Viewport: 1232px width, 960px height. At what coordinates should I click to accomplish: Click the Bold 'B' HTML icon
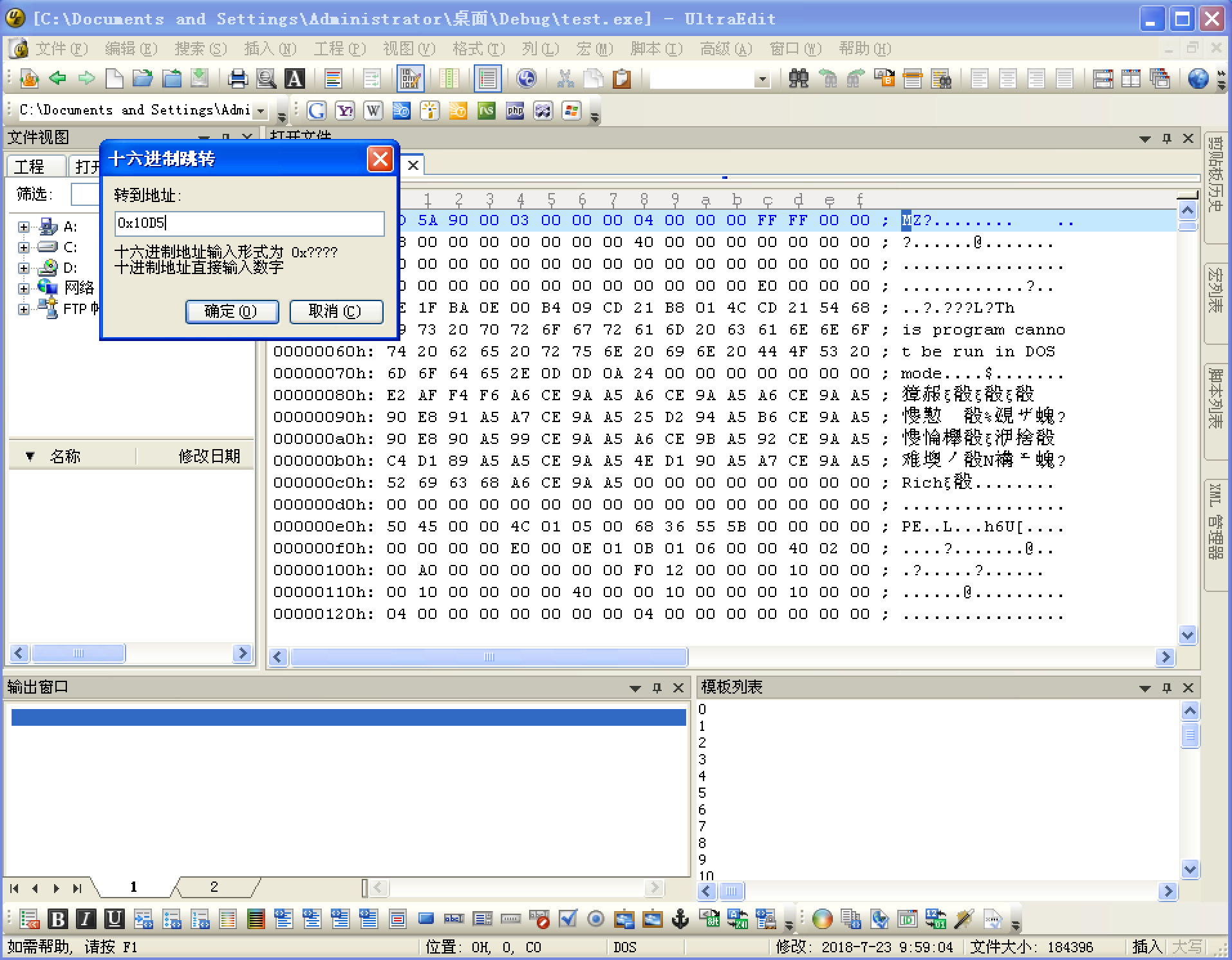pyautogui.click(x=57, y=919)
